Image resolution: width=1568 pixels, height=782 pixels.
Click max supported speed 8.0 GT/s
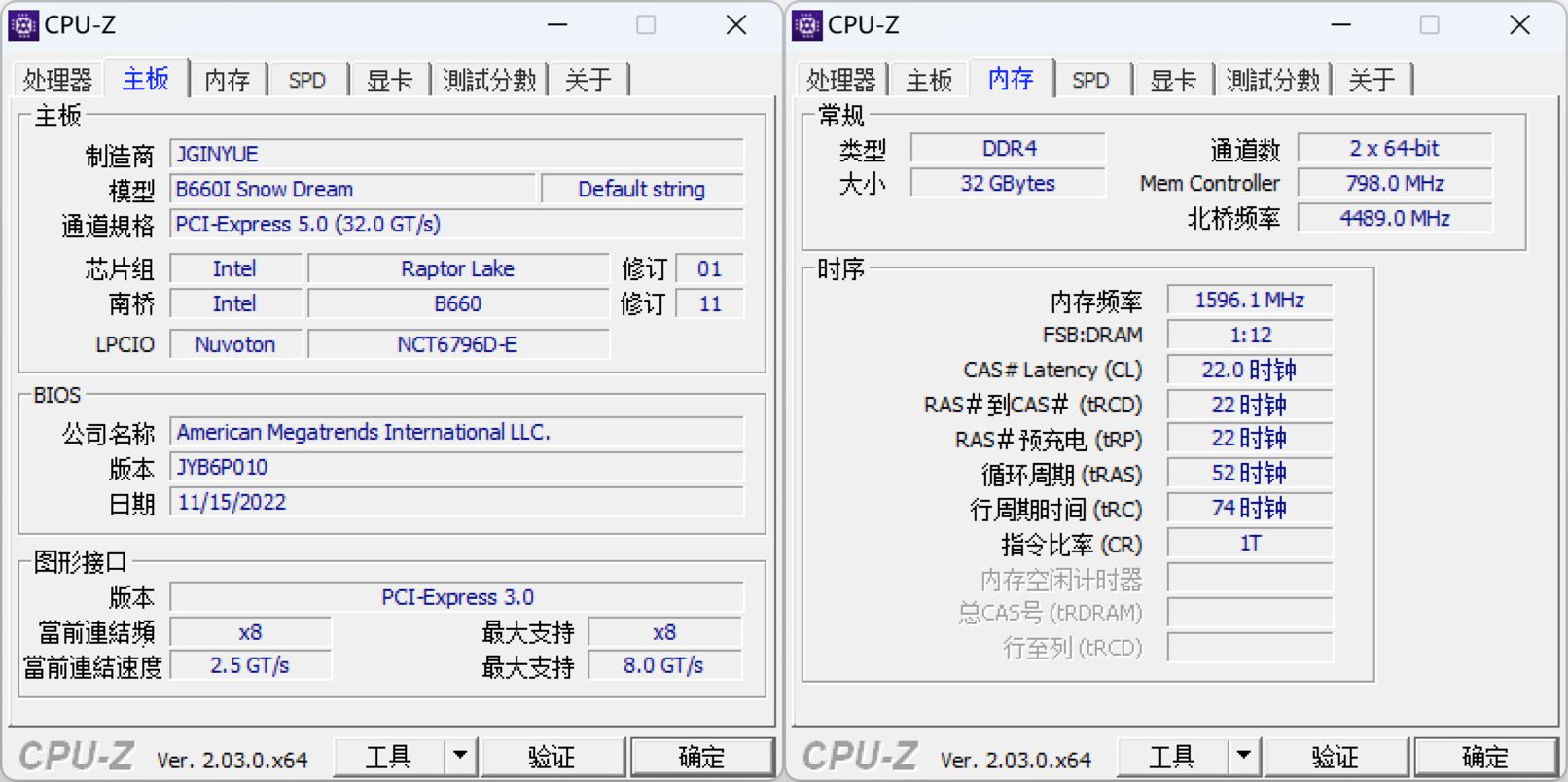664,665
